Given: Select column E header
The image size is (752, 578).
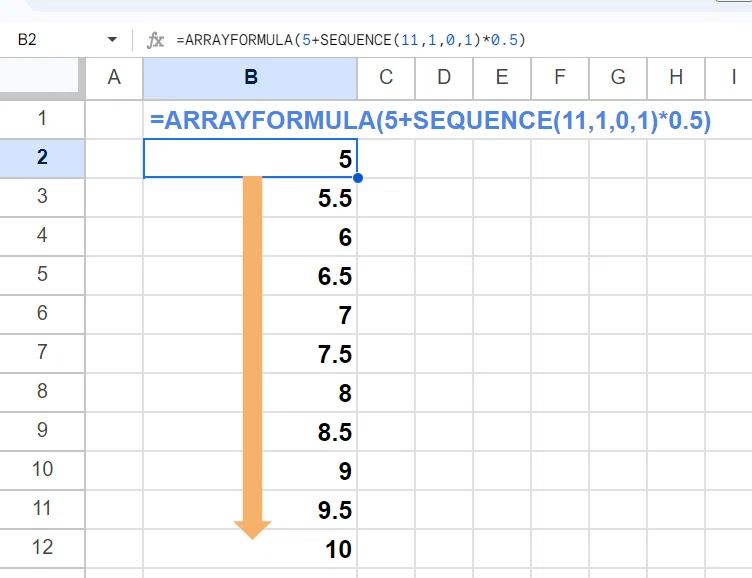Looking at the screenshot, I should [x=502, y=78].
